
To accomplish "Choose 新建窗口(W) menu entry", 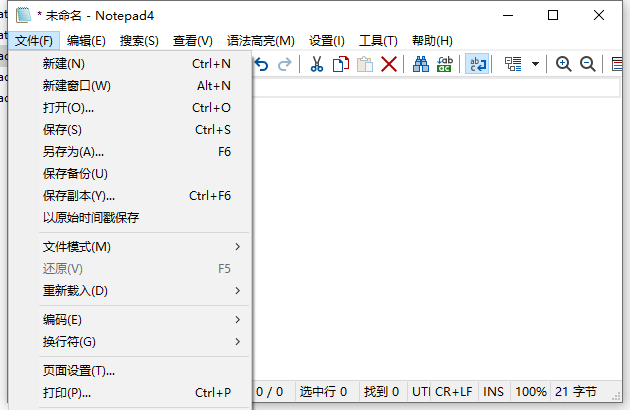I will pos(130,86).
